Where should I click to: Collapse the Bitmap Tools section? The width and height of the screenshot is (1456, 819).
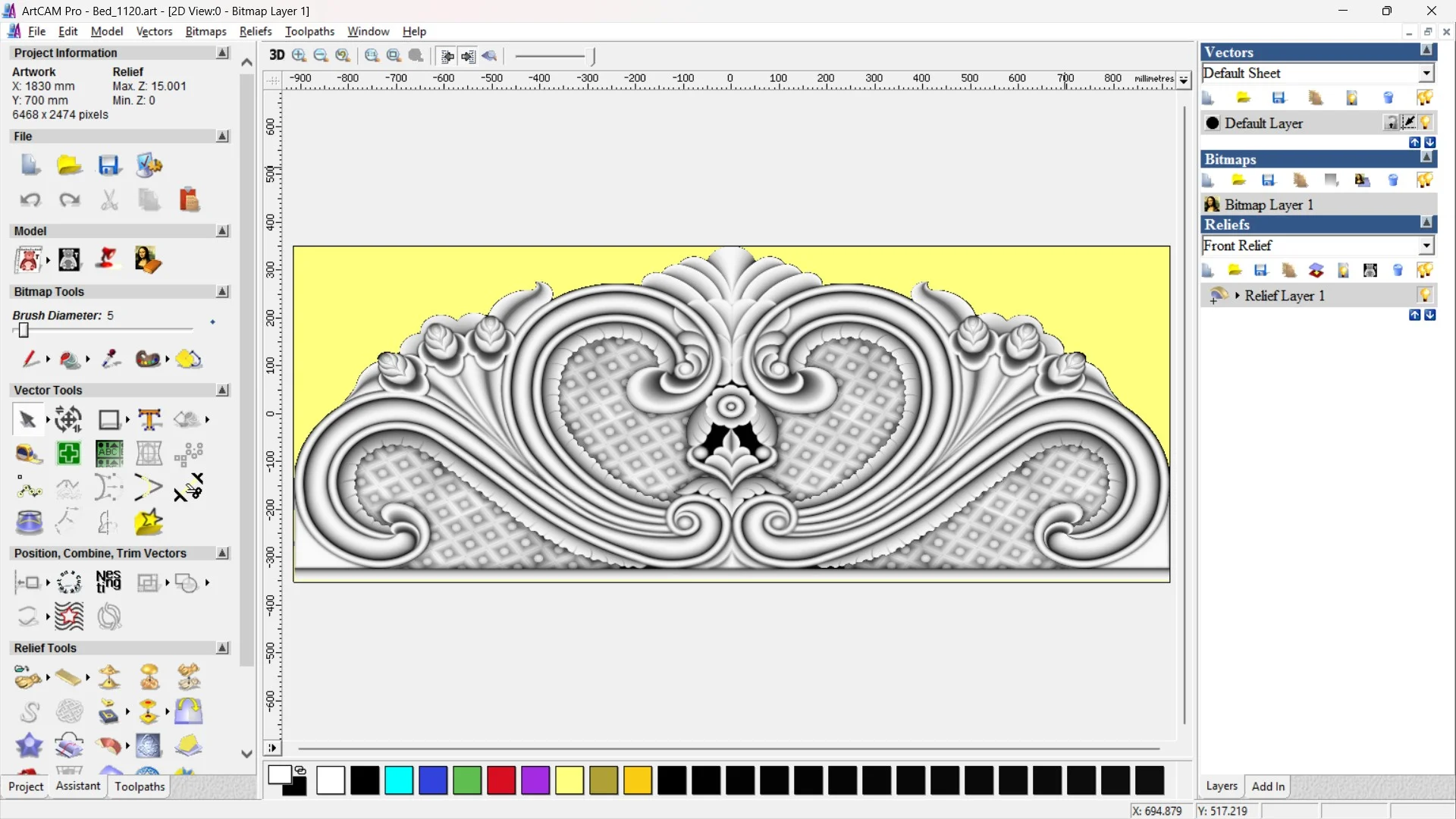[223, 292]
